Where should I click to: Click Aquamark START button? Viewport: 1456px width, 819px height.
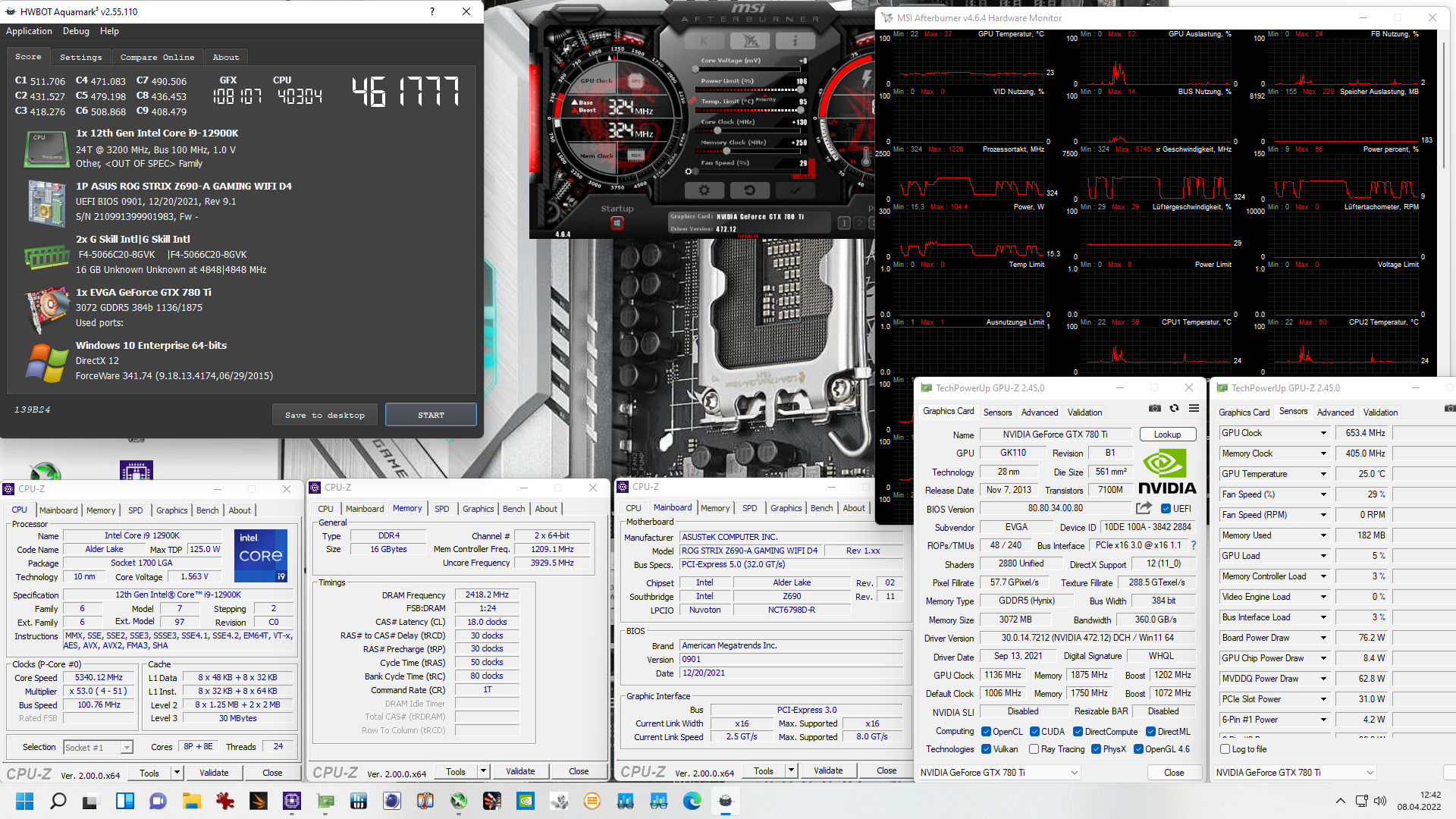click(x=431, y=415)
